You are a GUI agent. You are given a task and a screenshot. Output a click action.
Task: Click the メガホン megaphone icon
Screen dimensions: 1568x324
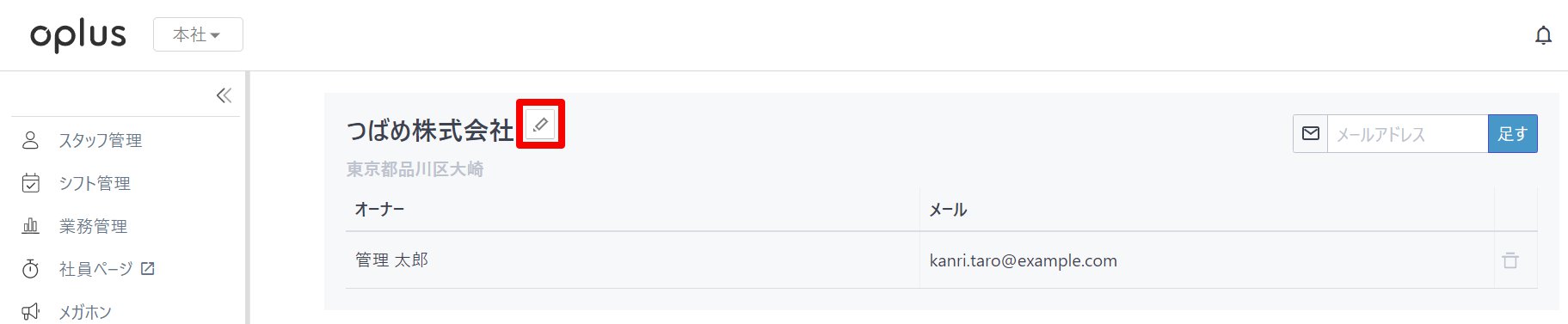click(30, 312)
